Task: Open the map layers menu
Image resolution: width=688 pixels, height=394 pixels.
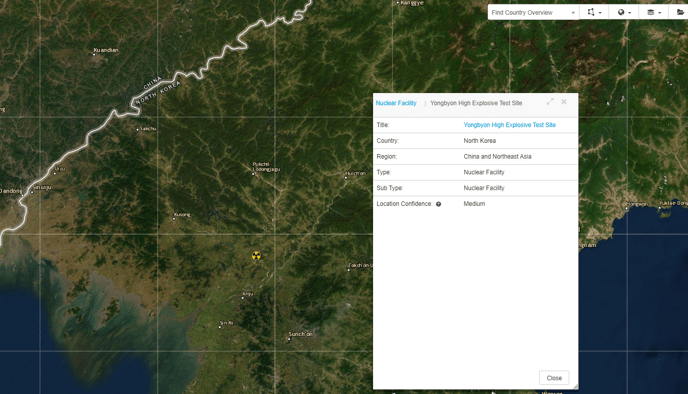Action: pos(654,13)
